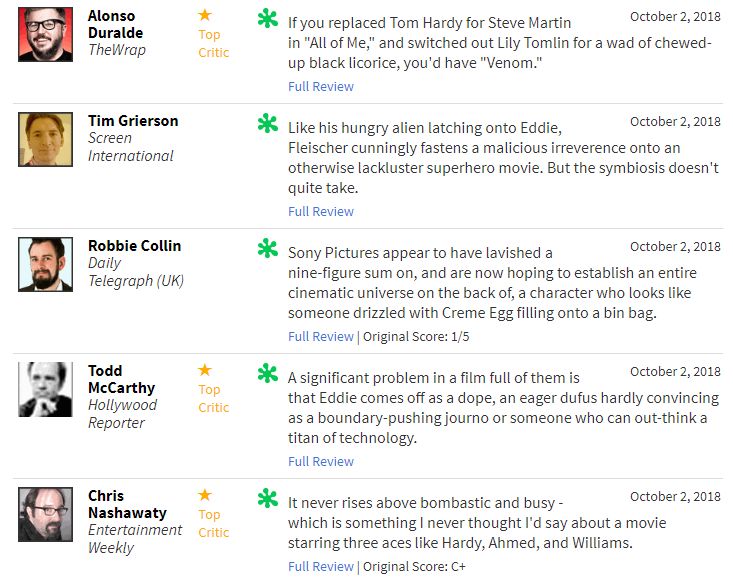Viewport: 733px width, 578px height.
Task: Click Todd McCarthy's black-and-white photo
Action: pyautogui.click(x=45, y=389)
